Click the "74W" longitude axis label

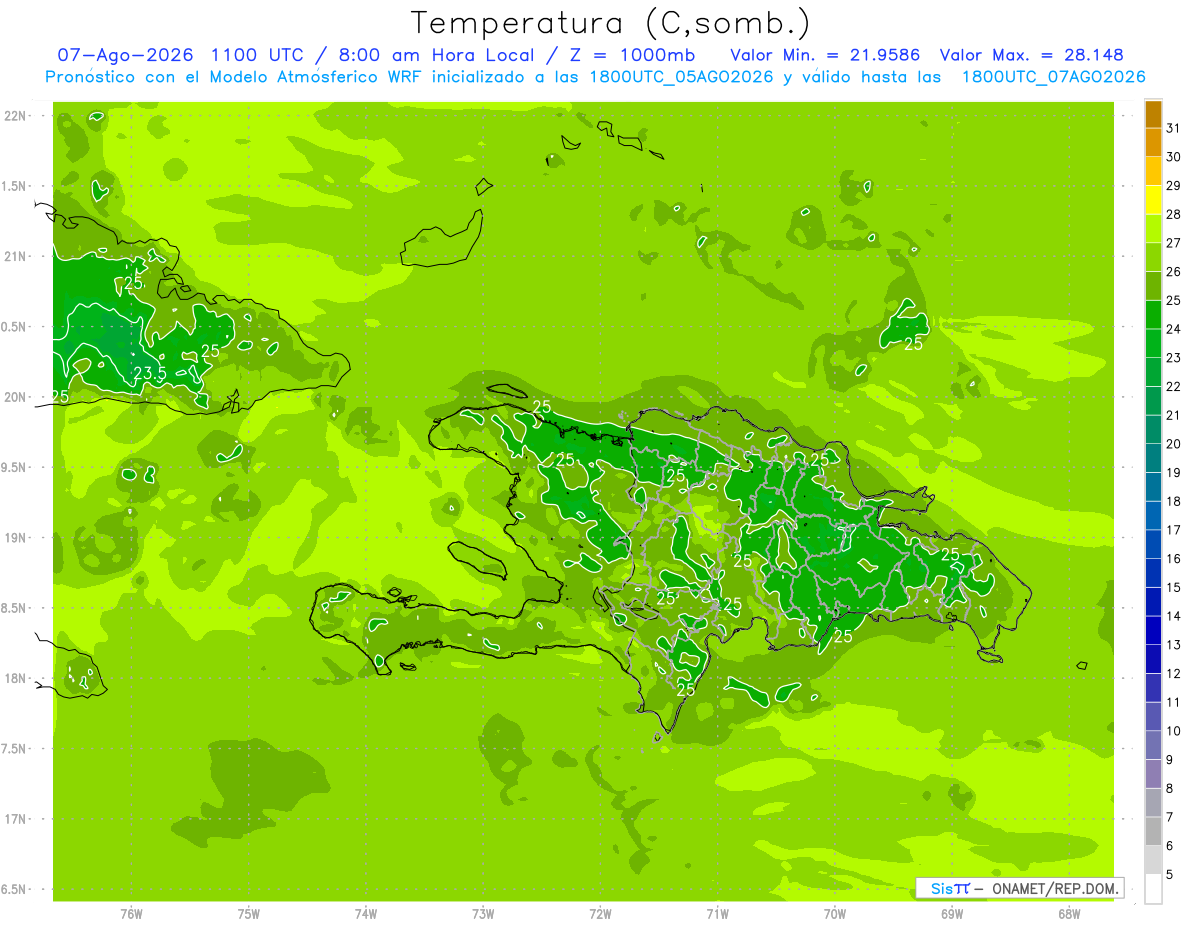(366, 914)
